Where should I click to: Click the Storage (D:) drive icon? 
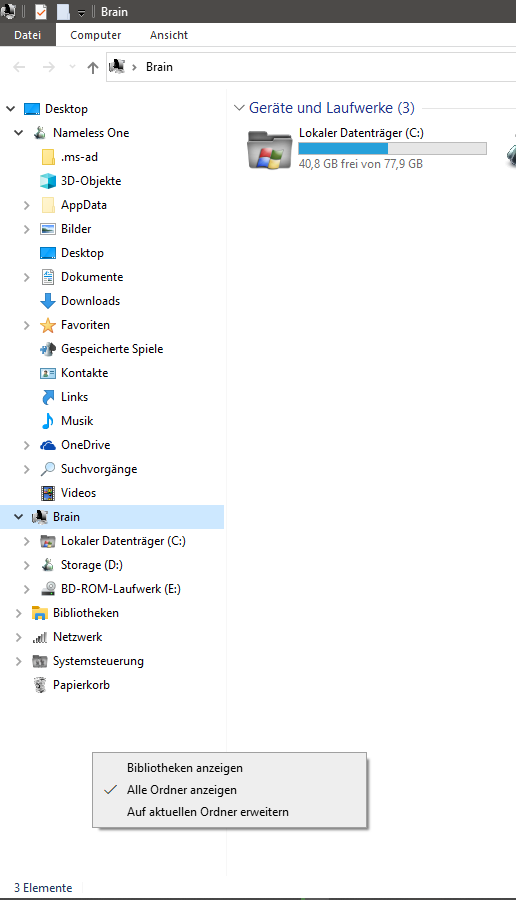(48, 565)
